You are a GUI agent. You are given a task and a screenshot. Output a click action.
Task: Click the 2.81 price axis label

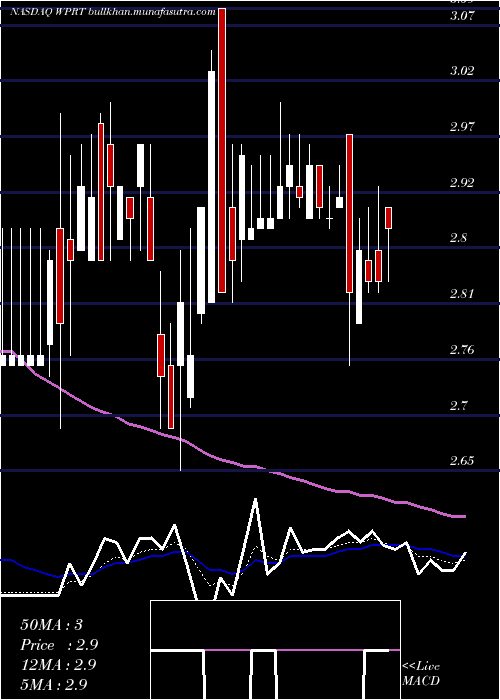click(x=462, y=293)
